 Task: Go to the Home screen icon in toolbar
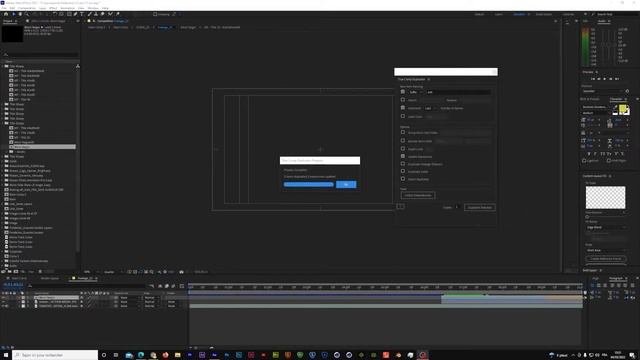[6, 14]
